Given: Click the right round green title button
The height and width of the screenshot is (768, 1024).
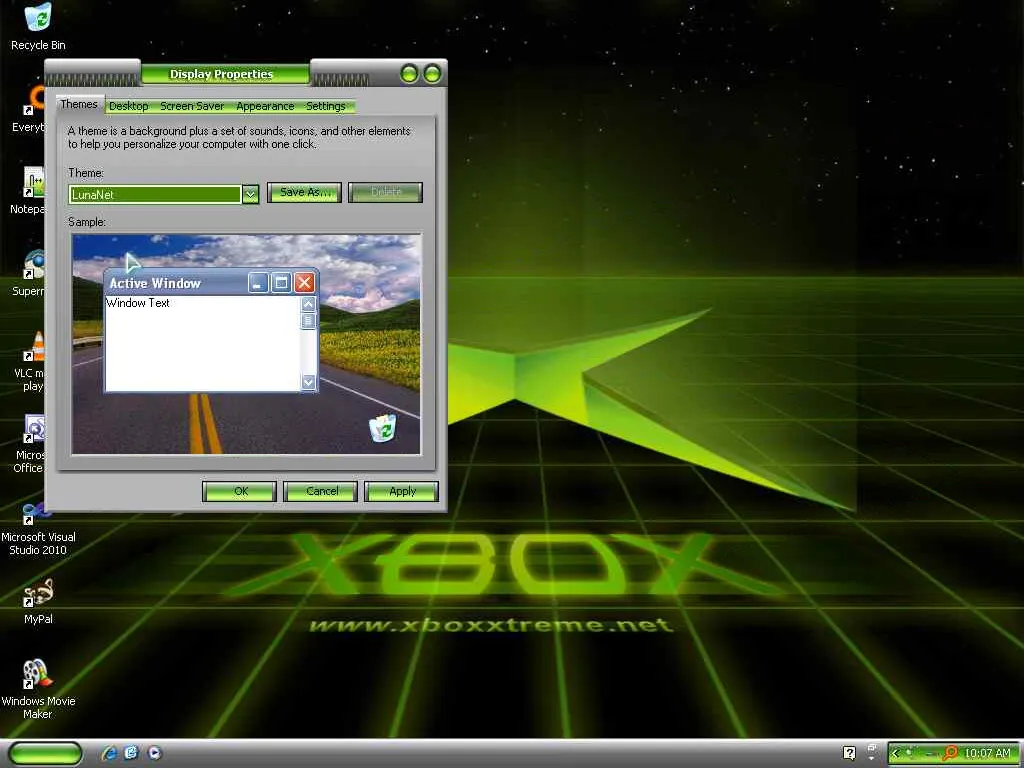Looking at the screenshot, I should coord(432,74).
